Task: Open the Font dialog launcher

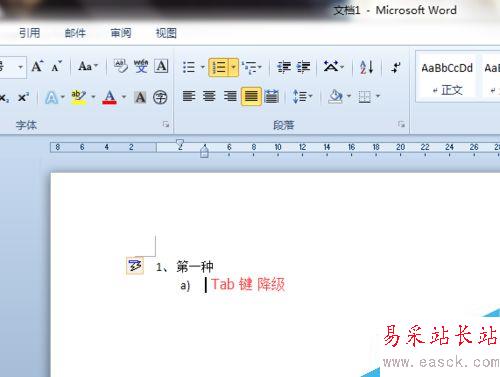Action: 166,125
